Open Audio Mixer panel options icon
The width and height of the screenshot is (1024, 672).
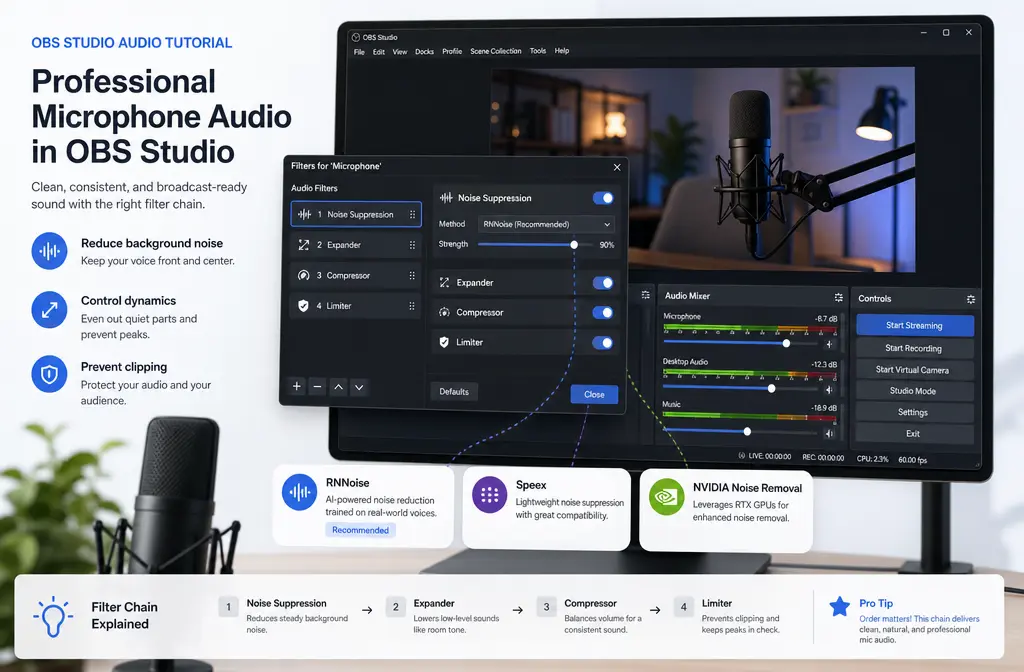(839, 297)
